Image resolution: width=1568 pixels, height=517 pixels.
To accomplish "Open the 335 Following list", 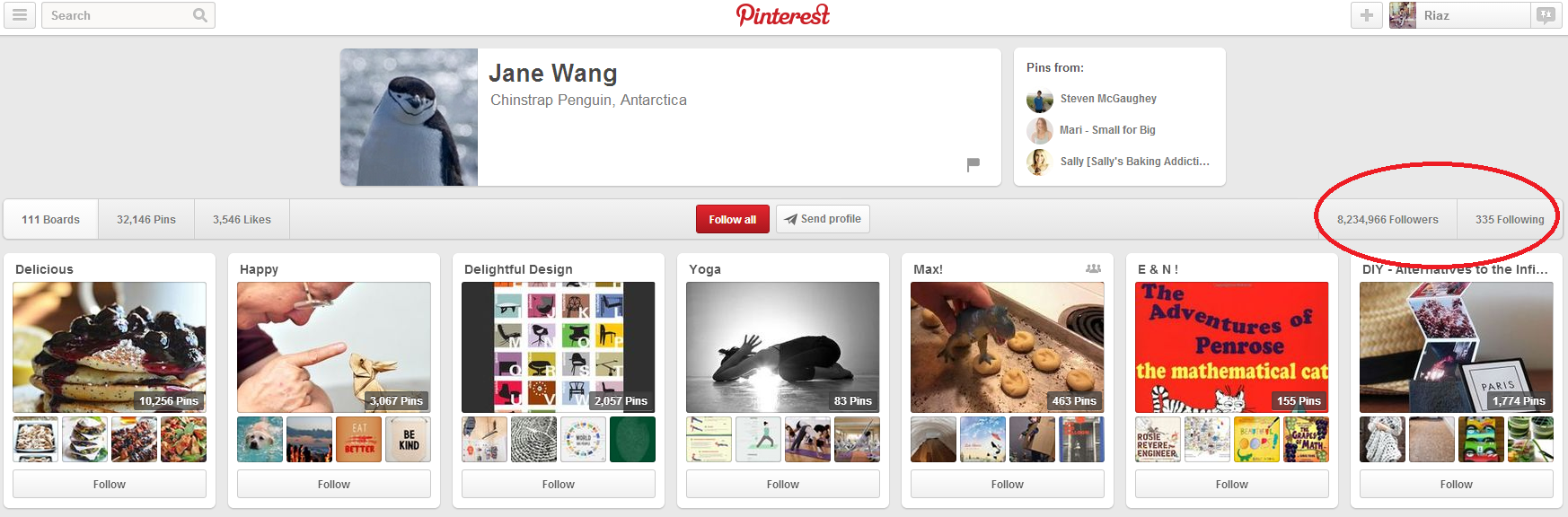I will [x=1510, y=219].
